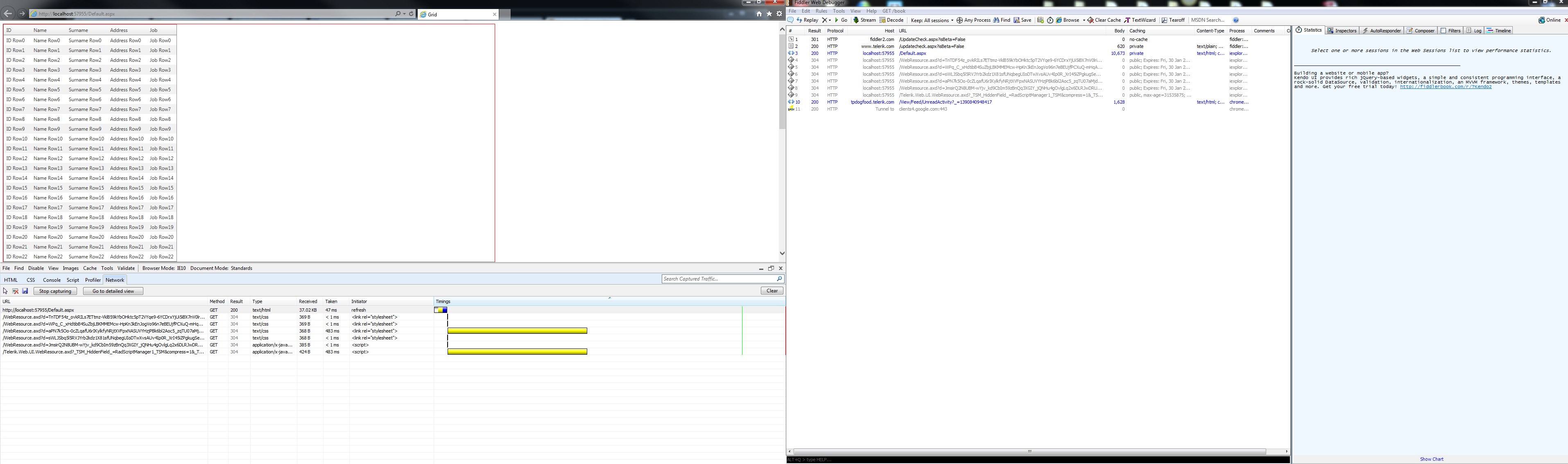The height and width of the screenshot is (464, 1568).
Task: Click the camera screenshot icon in Fiddler
Action: [1040, 20]
